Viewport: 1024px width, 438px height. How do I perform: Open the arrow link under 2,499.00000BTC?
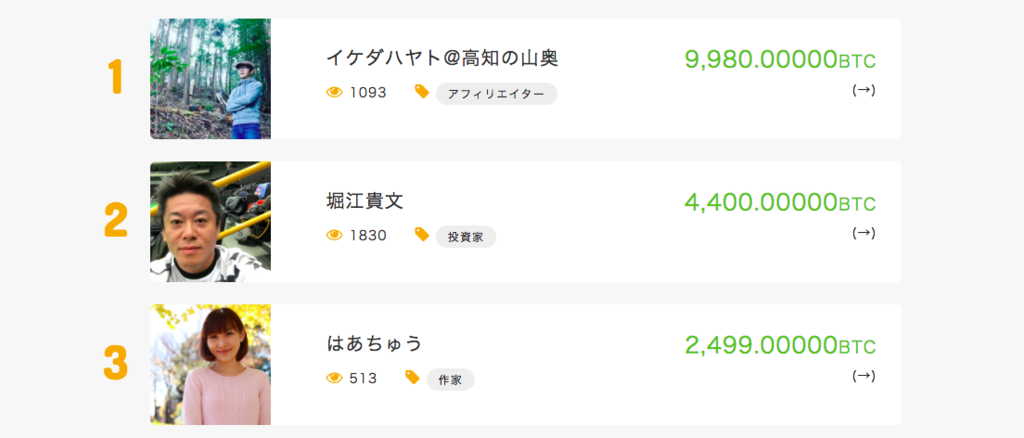coord(863,376)
